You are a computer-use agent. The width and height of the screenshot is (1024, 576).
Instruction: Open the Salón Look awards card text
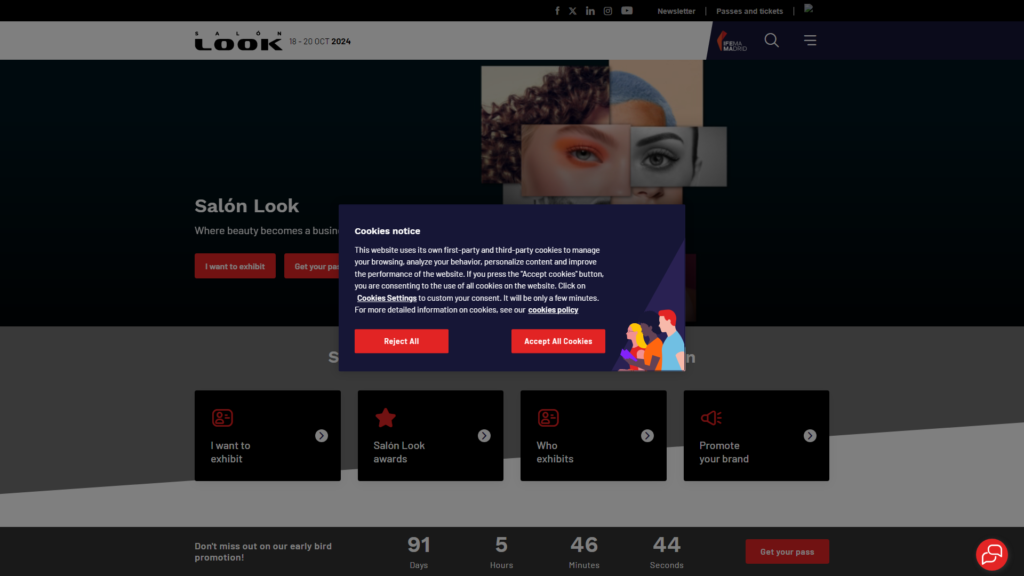point(399,452)
